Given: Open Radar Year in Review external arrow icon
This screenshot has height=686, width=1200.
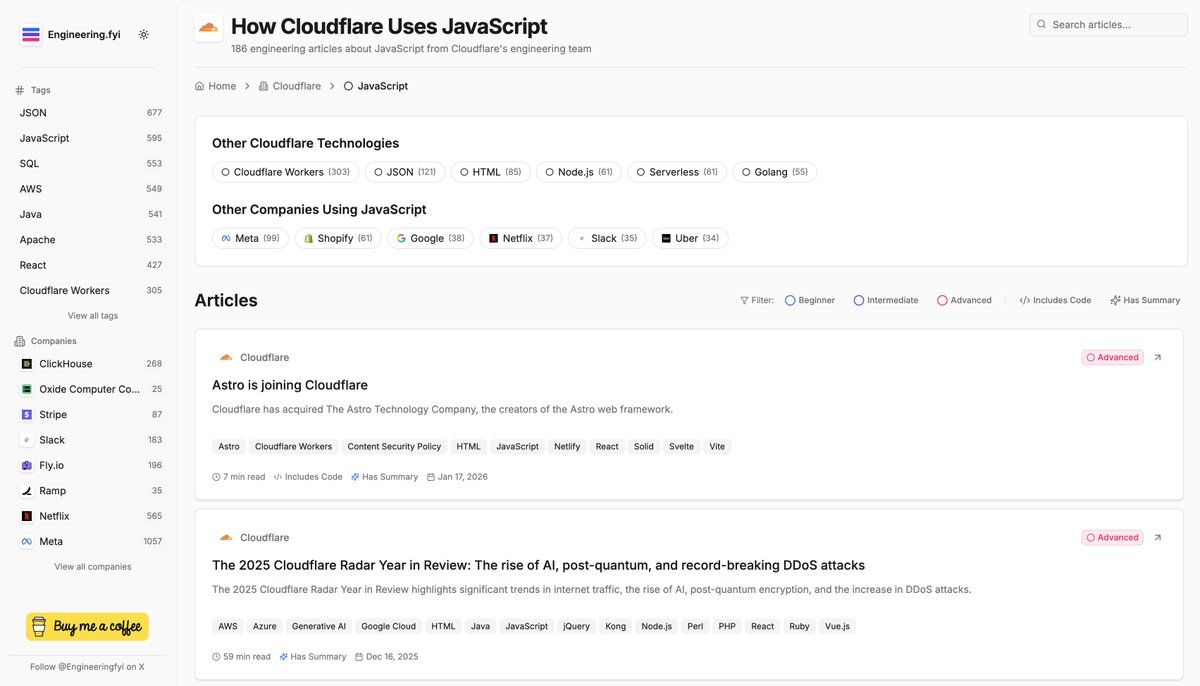Looking at the screenshot, I should (1158, 537).
